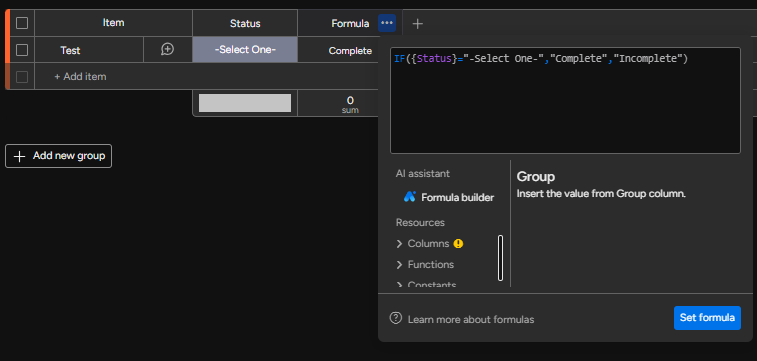Select the Test item name
The height and width of the screenshot is (361, 757).
(x=70, y=50)
